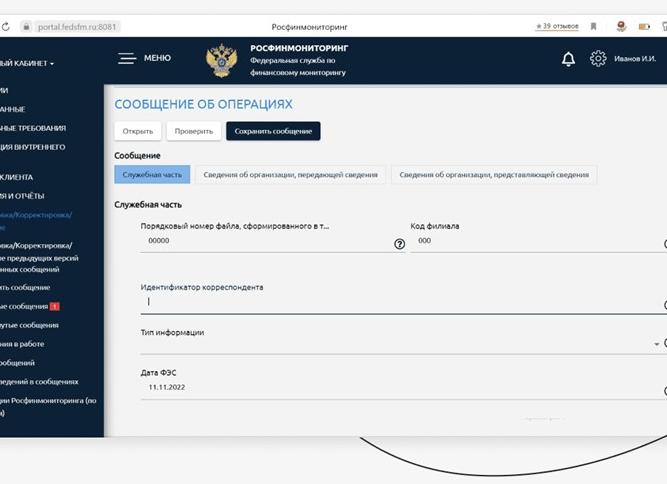667x484 pixels.
Task: Click the browser bookmark icon
Action: click(x=594, y=26)
